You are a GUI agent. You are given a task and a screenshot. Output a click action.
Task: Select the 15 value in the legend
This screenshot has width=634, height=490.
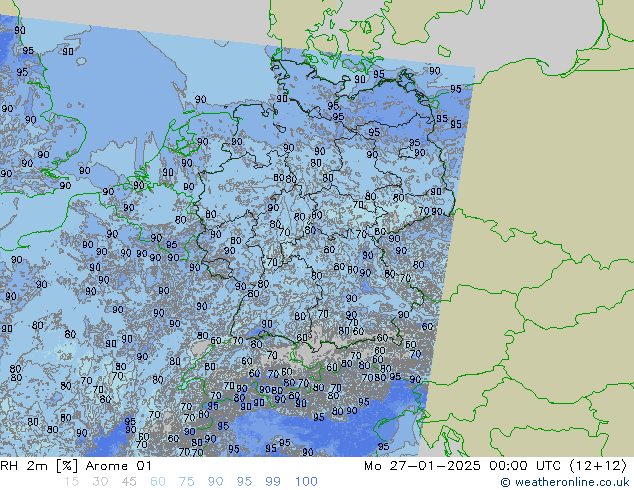click(x=71, y=482)
